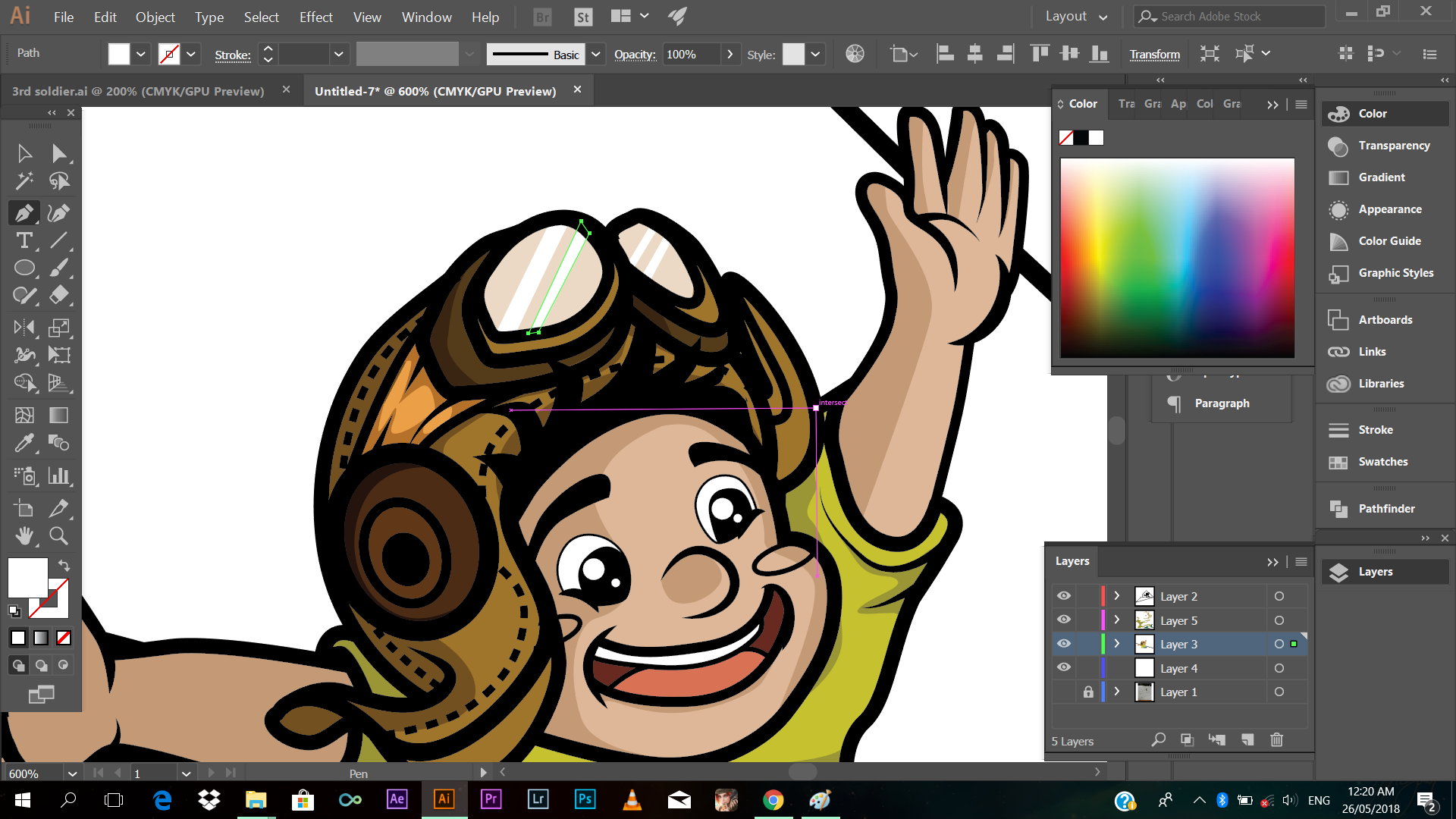Screen dimensions: 1456x819
Task: Hide Layer 4 using eye icon
Action: (1064, 668)
